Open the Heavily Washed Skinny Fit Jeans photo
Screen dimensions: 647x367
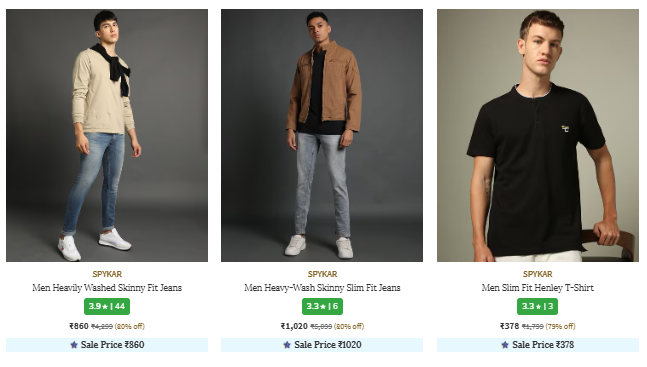point(107,135)
